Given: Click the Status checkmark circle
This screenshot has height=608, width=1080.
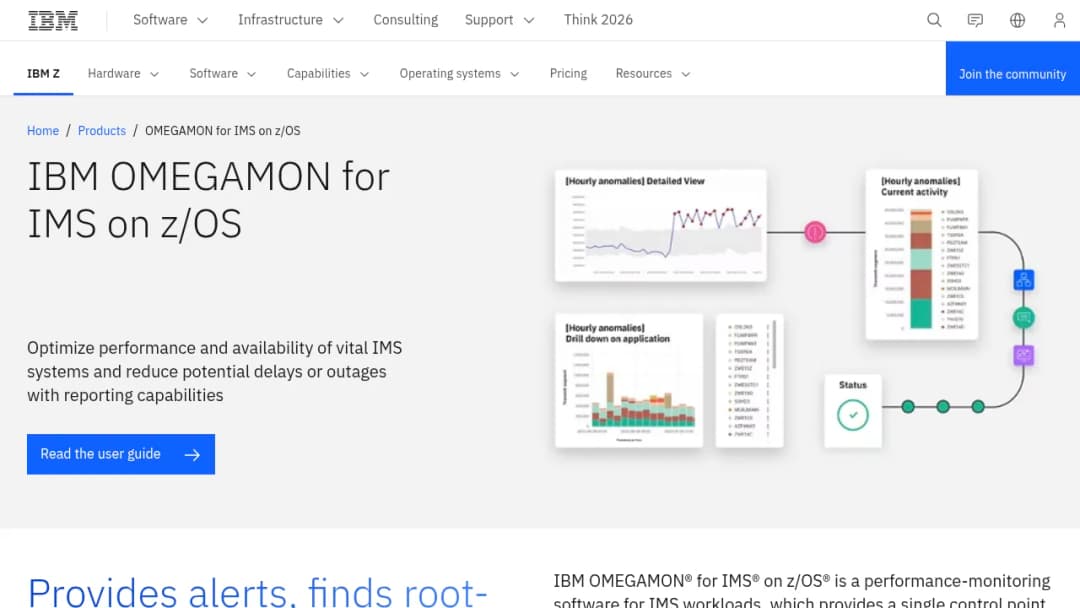Looking at the screenshot, I should [853, 415].
